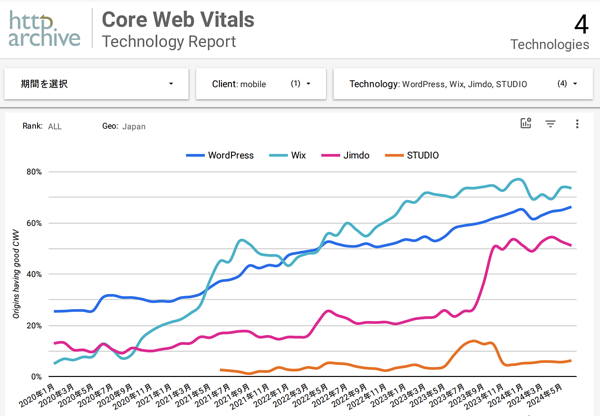Image resolution: width=600 pixels, height=416 pixels.
Task: Click the Core Web Vitals title
Action: [x=178, y=20]
